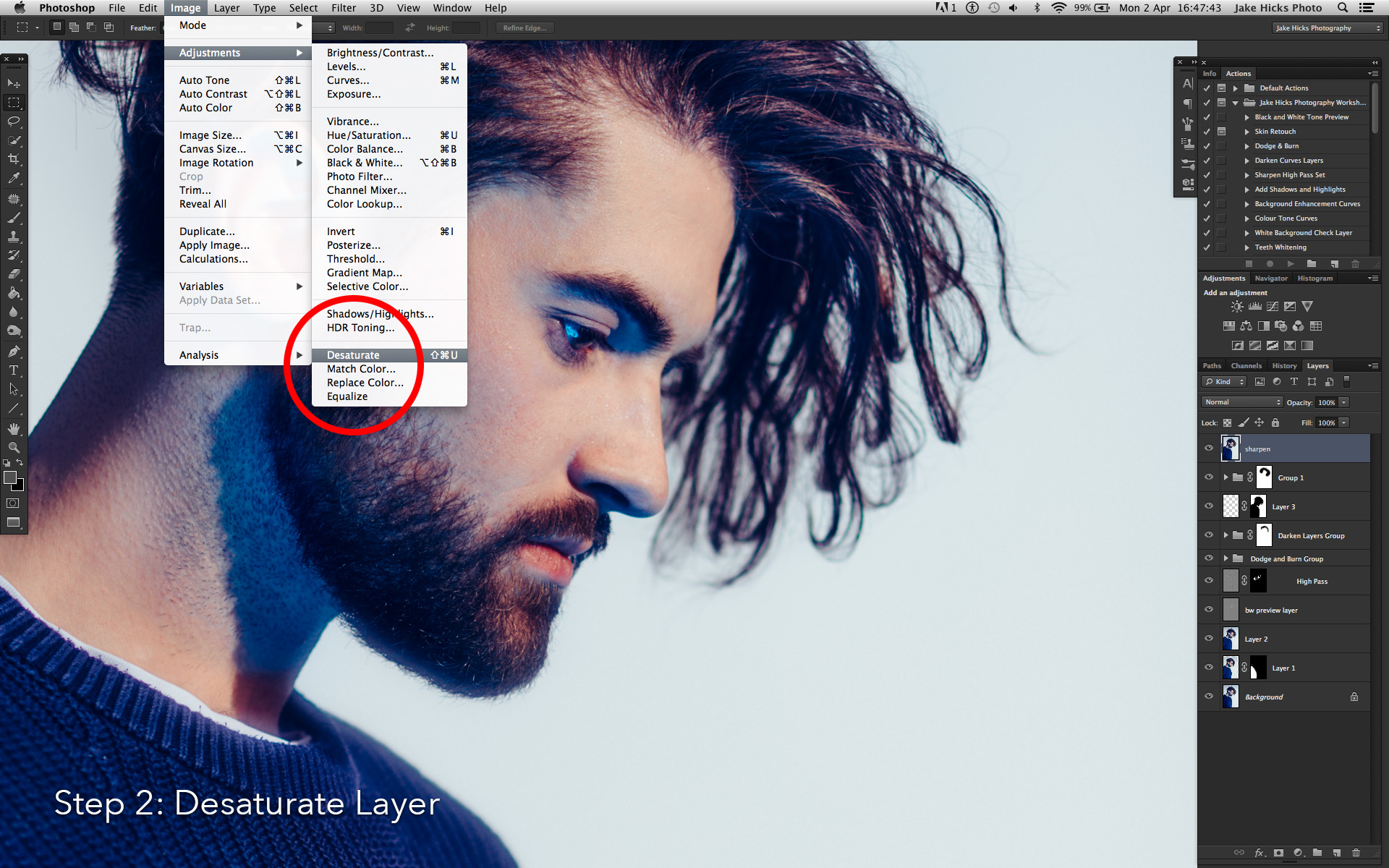Select the Crop tool in toolbar

point(13,159)
